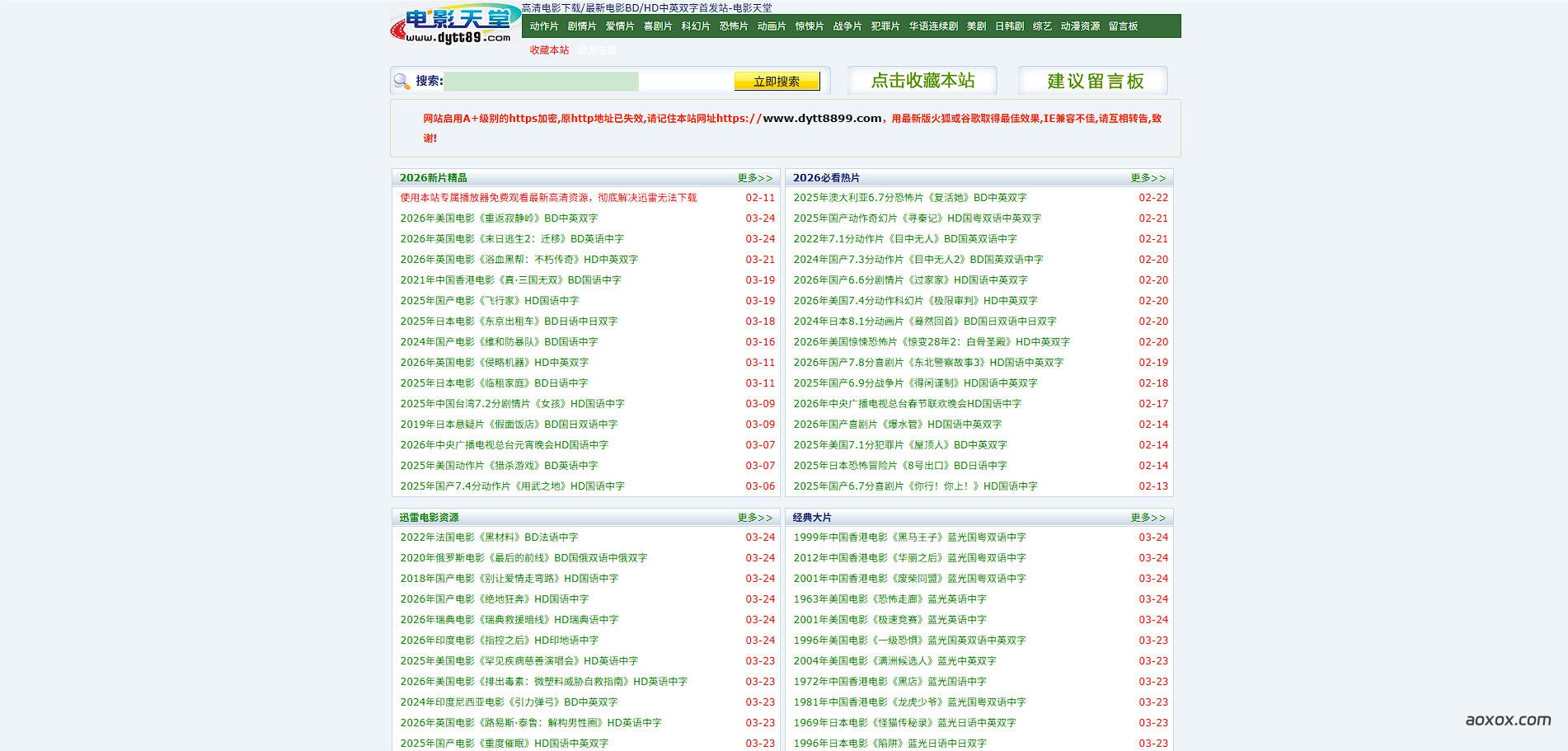The height and width of the screenshot is (751, 1568).
Task: Expand 更多 in the 迅雷电影资源 section
Action: (x=754, y=518)
